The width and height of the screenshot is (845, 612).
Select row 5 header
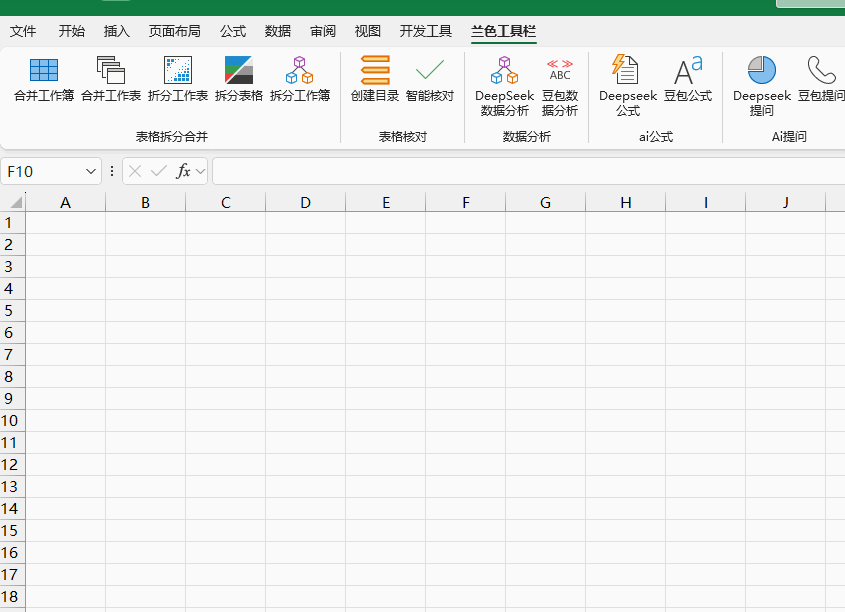12,311
